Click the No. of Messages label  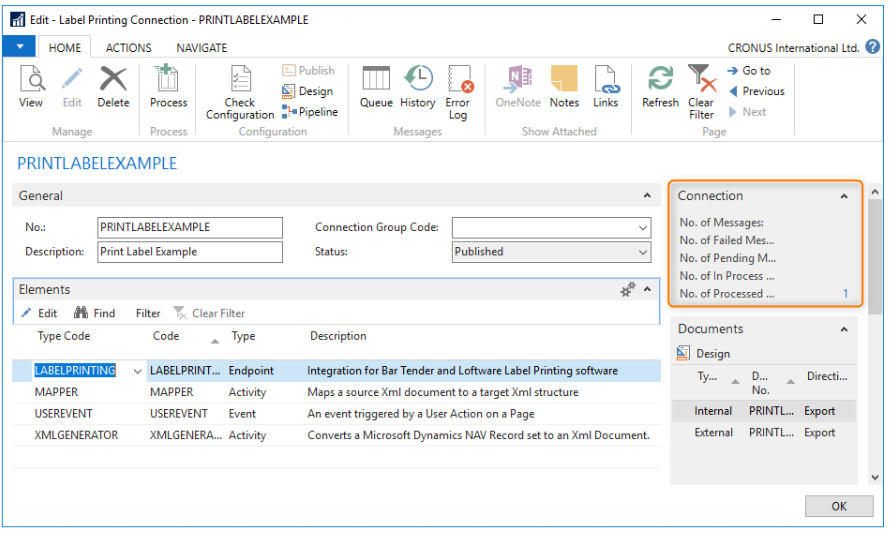721,223
